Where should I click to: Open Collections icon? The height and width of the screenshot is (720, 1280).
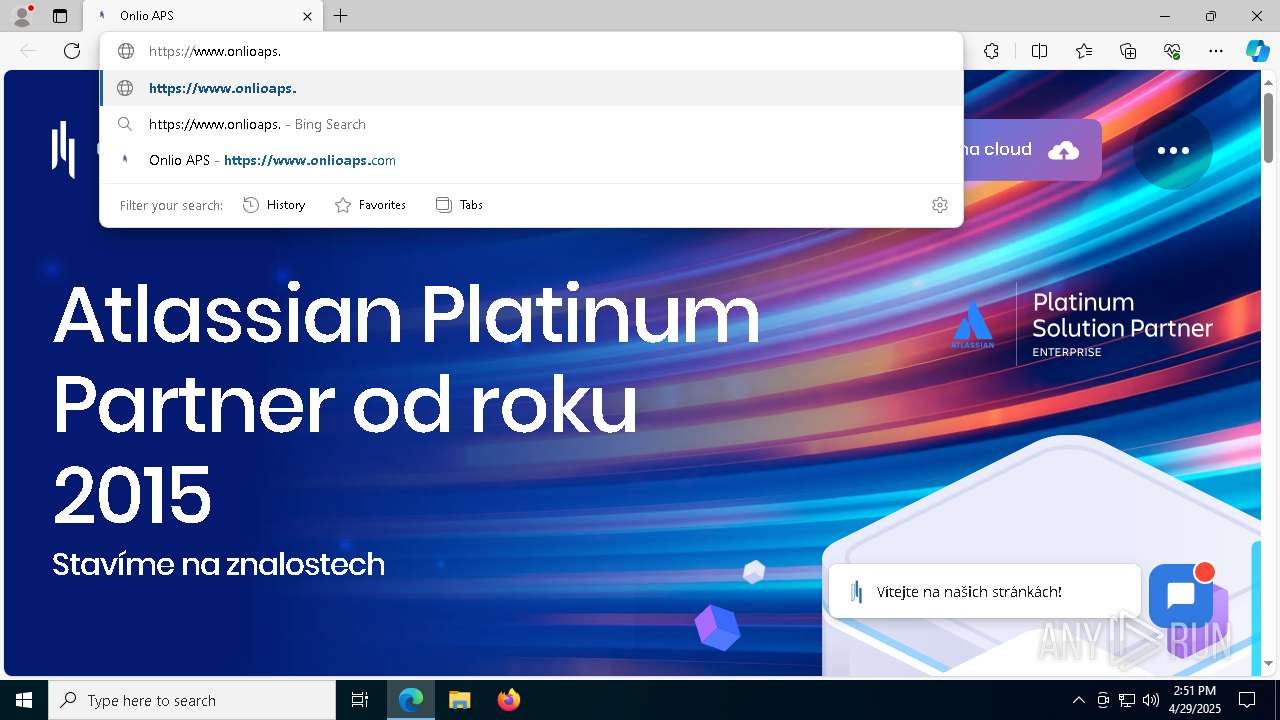pyautogui.click(x=1128, y=51)
